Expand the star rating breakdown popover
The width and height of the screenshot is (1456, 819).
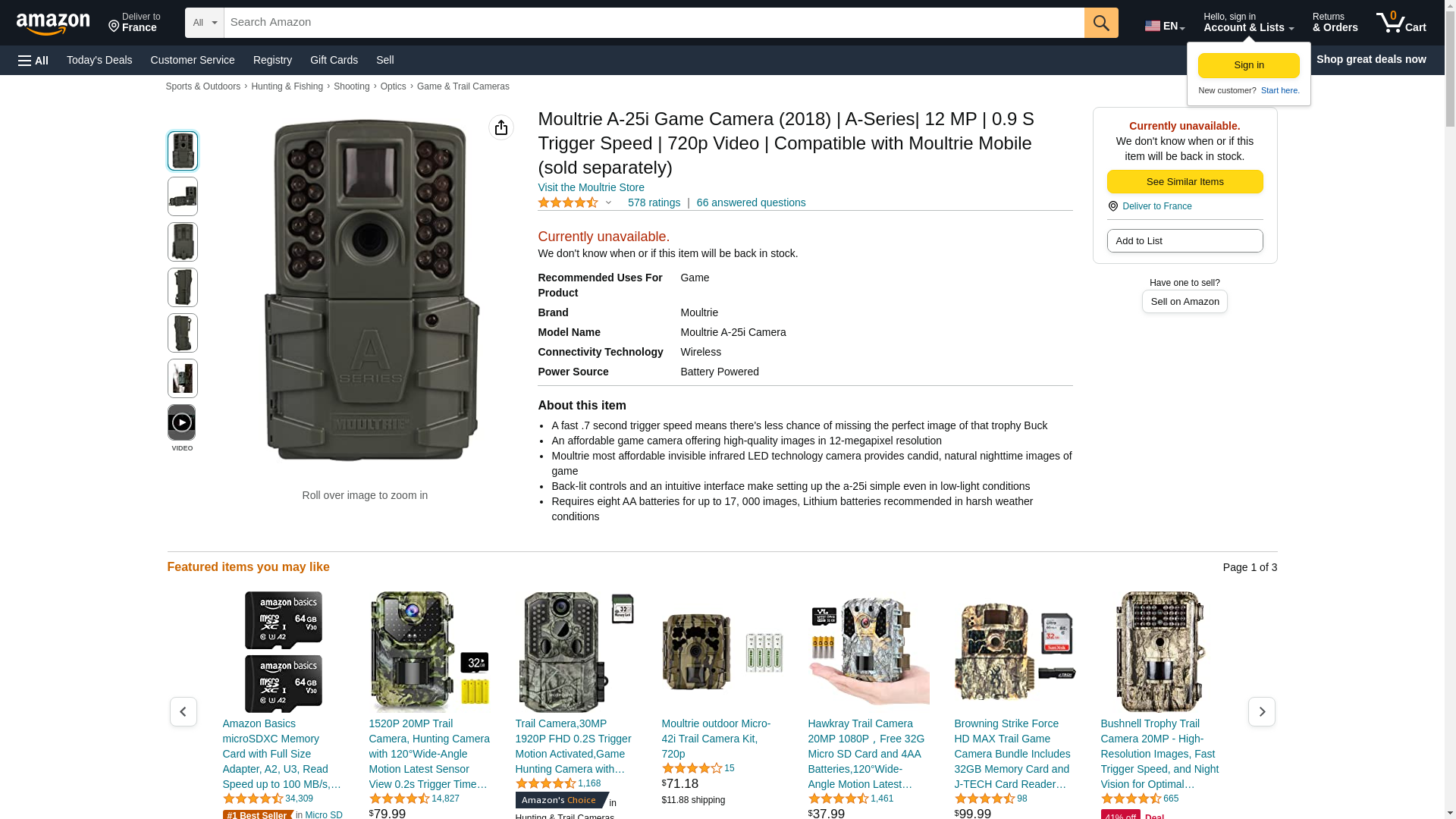(x=575, y=202)
